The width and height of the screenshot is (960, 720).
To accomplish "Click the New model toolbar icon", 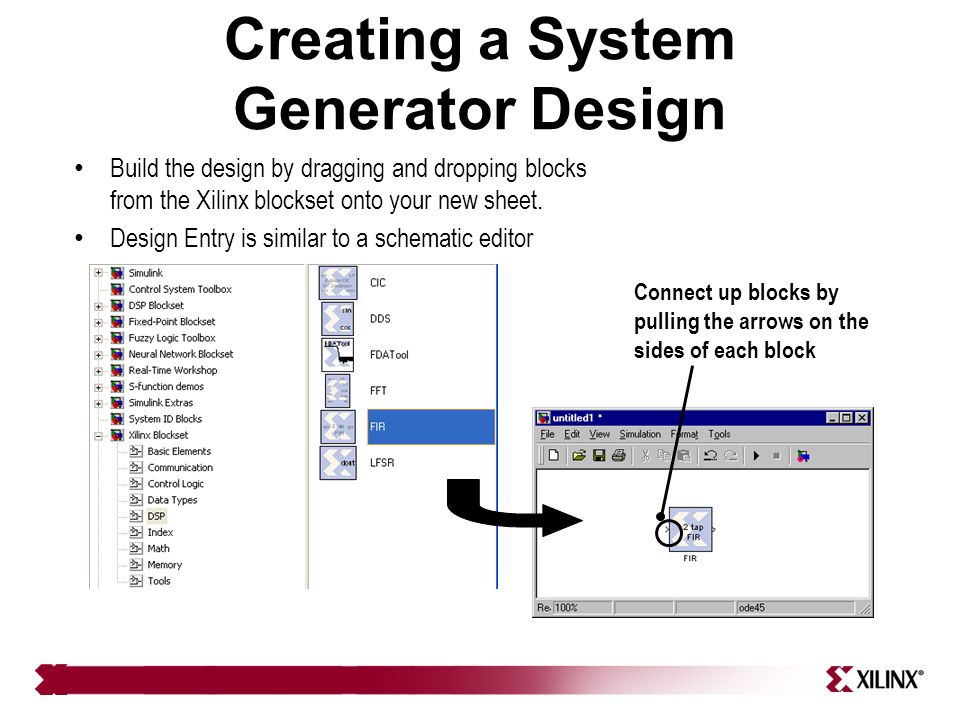I will click(x=554, y=456).
